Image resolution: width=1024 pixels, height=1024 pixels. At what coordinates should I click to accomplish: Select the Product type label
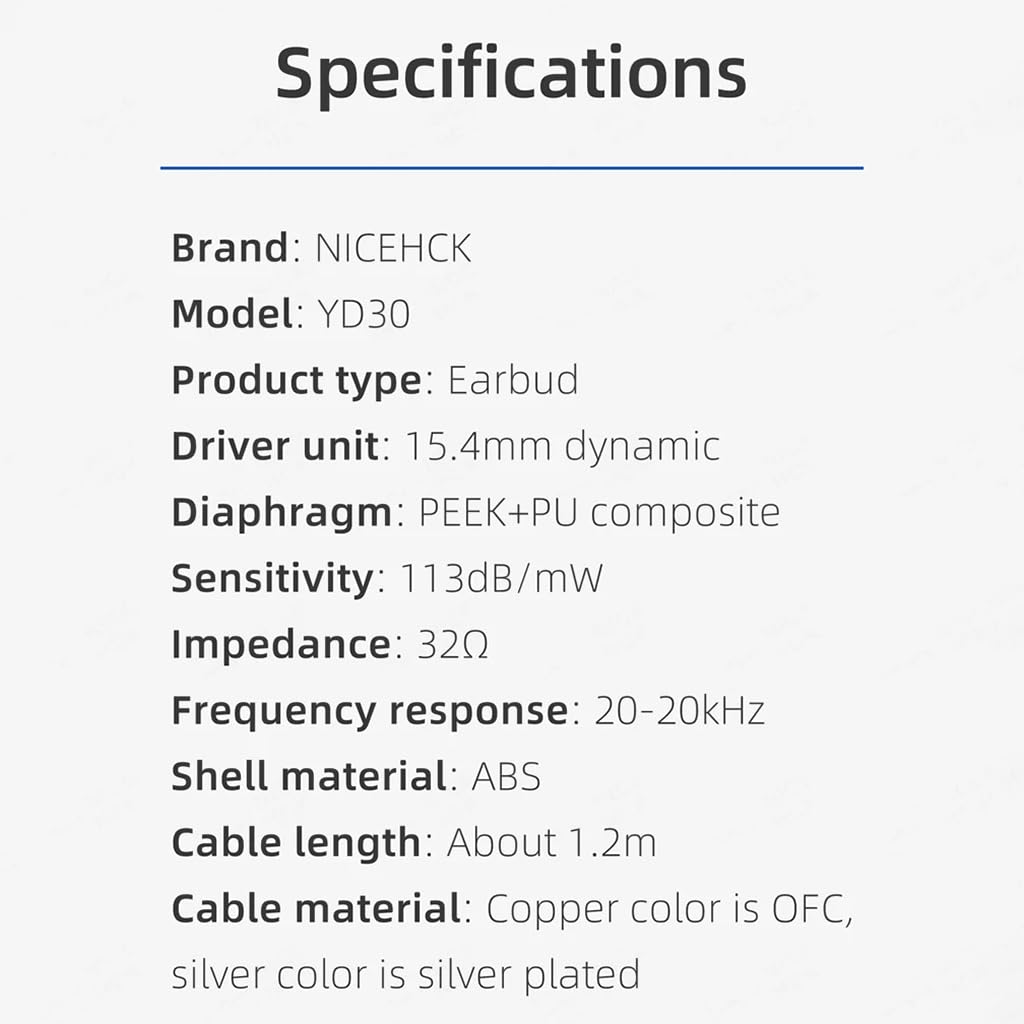tap(296, 381)
